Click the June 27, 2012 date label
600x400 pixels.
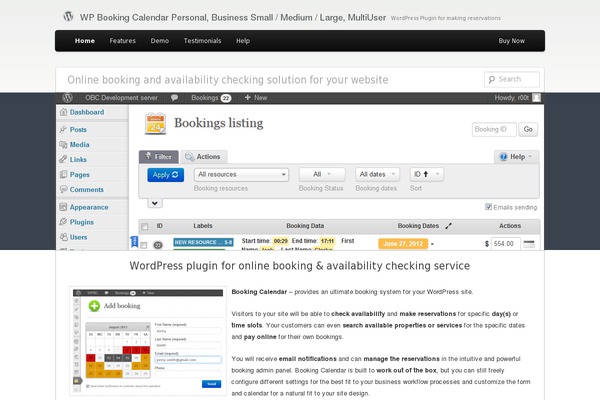click(x=403, y=244)
